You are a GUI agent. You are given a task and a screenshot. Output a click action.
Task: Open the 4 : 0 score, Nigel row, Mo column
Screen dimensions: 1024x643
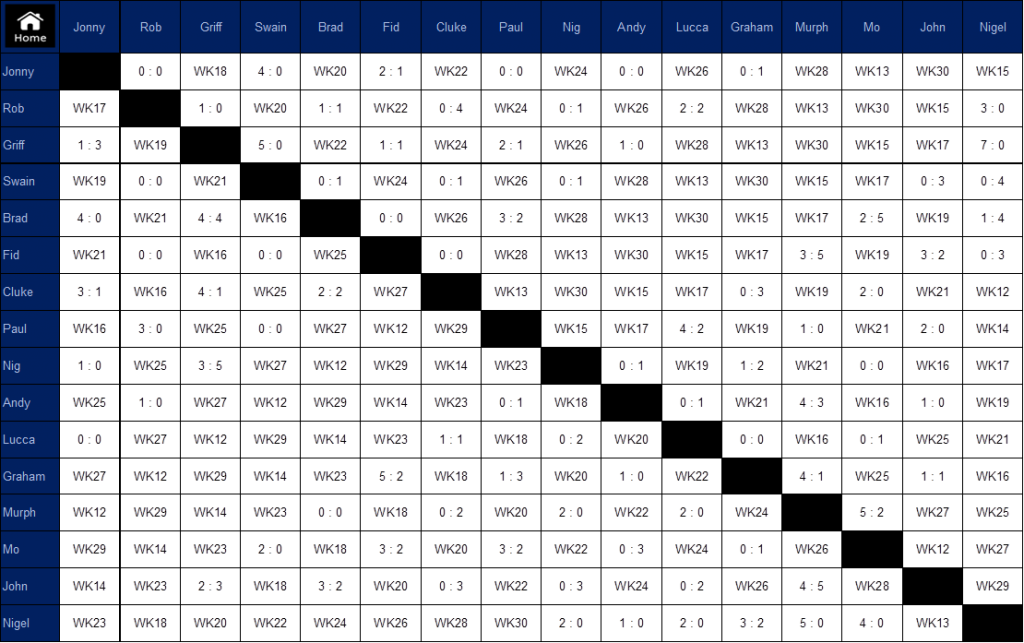pyautogui.click(x=872, y=623)
